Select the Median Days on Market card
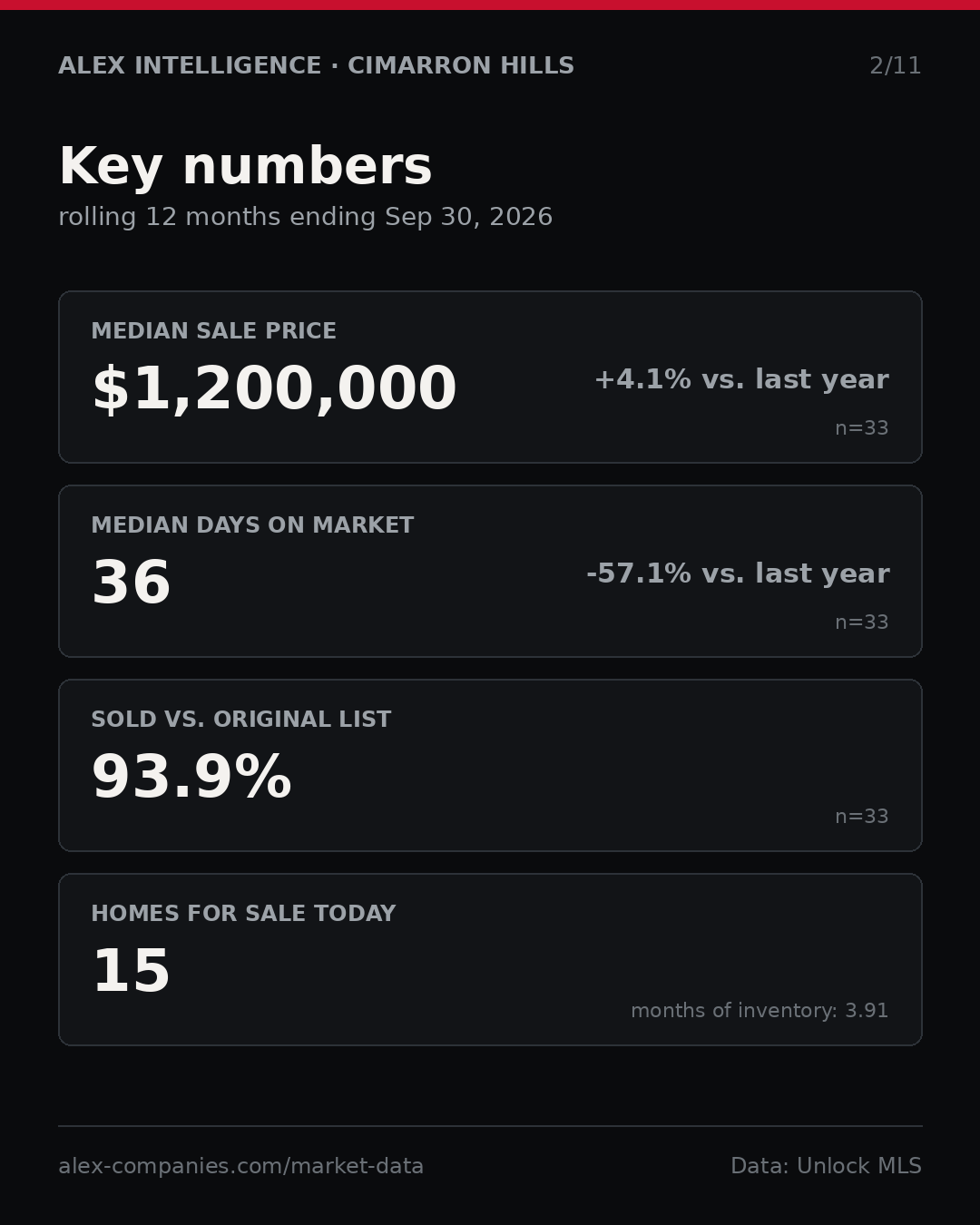This screenshot has height=1225, width=980. pos(490,571)
